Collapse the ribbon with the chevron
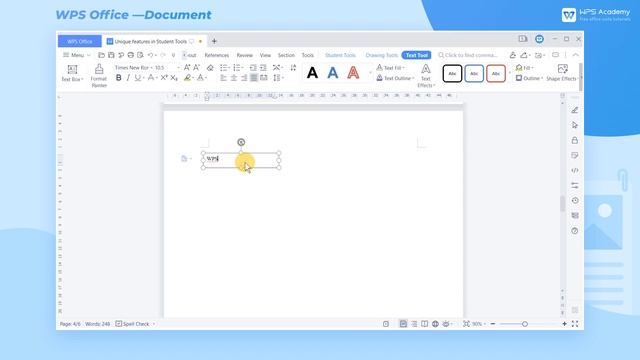The height and width of the screenshot is (360, 640). [576, 55]
